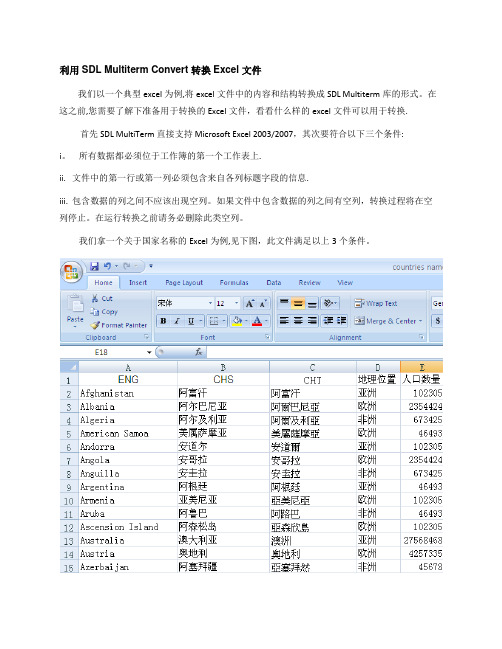Viewport: 502px width, 649px height.
Task: Toggle Bottom Align for cells
Action: (x=312, y=303)
